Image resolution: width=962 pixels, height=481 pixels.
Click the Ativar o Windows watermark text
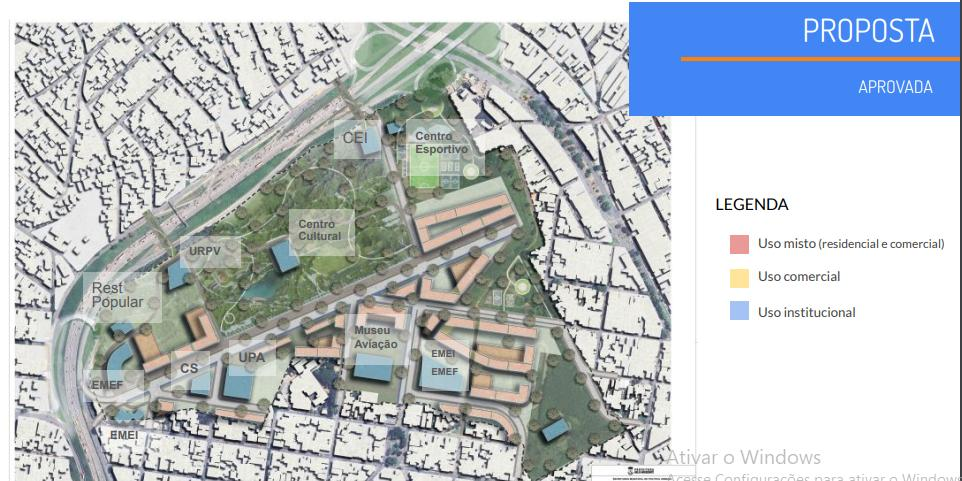(744, 457)
